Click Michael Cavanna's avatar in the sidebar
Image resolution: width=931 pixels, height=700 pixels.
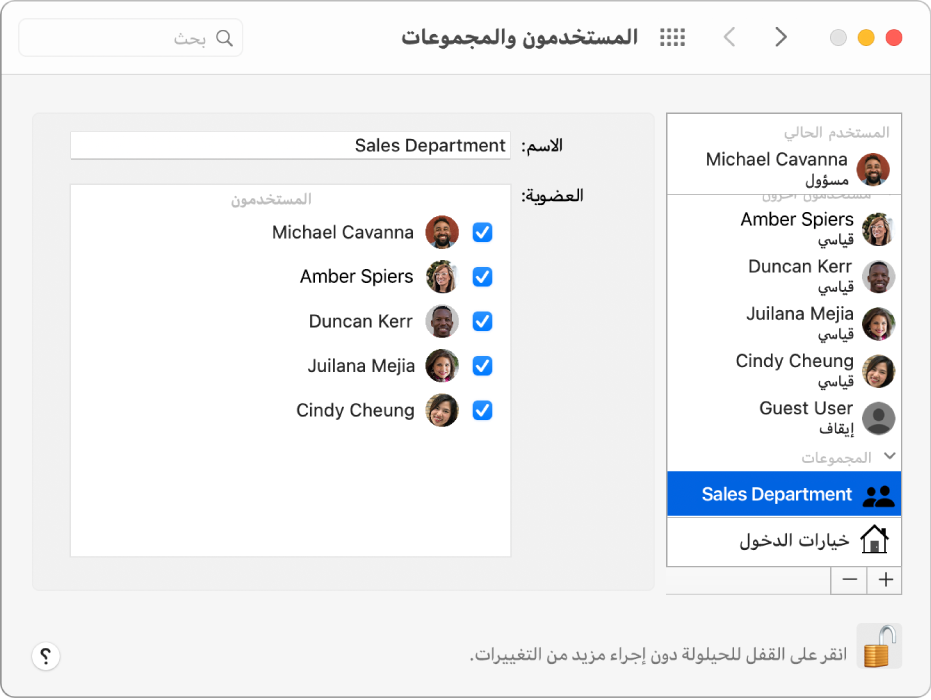(x=875, y=169)
